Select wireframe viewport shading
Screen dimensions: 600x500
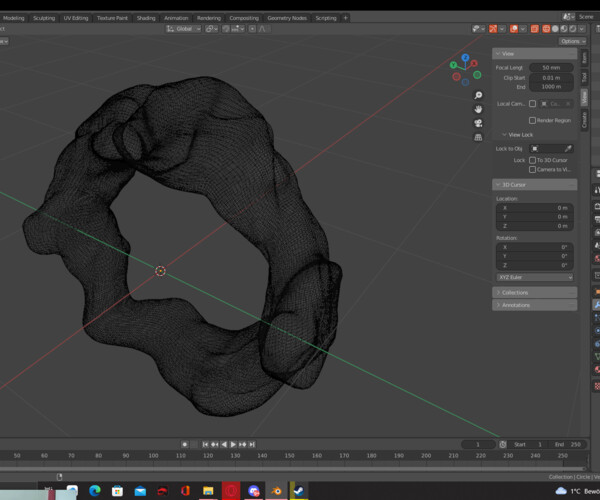[x=546, y=29]
